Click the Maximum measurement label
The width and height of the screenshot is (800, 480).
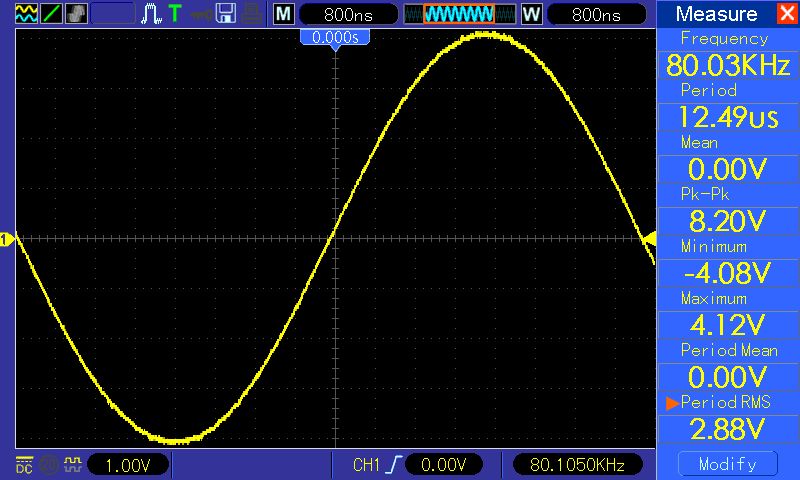click(x=714, y=298)
